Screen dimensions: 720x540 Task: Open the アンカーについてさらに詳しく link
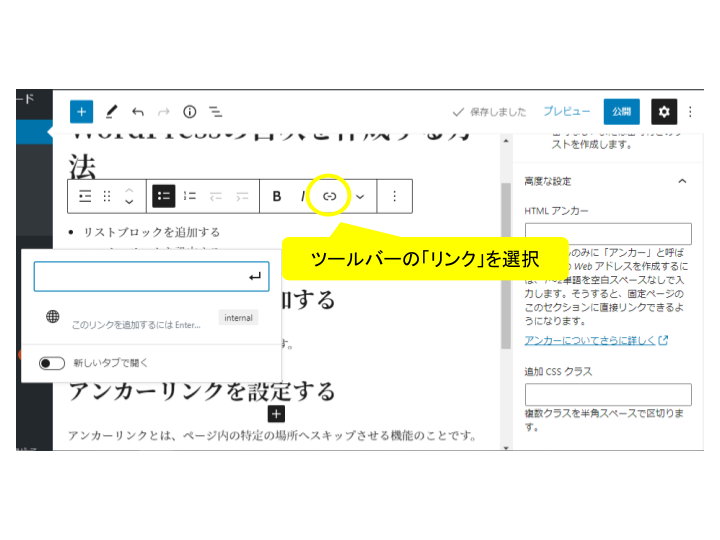coord(596,341)
